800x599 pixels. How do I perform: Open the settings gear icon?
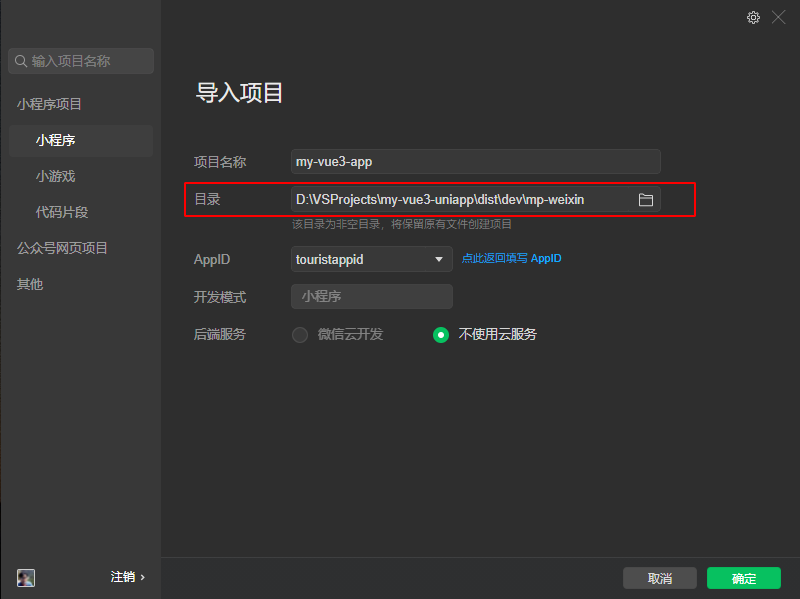click(753, 17)
